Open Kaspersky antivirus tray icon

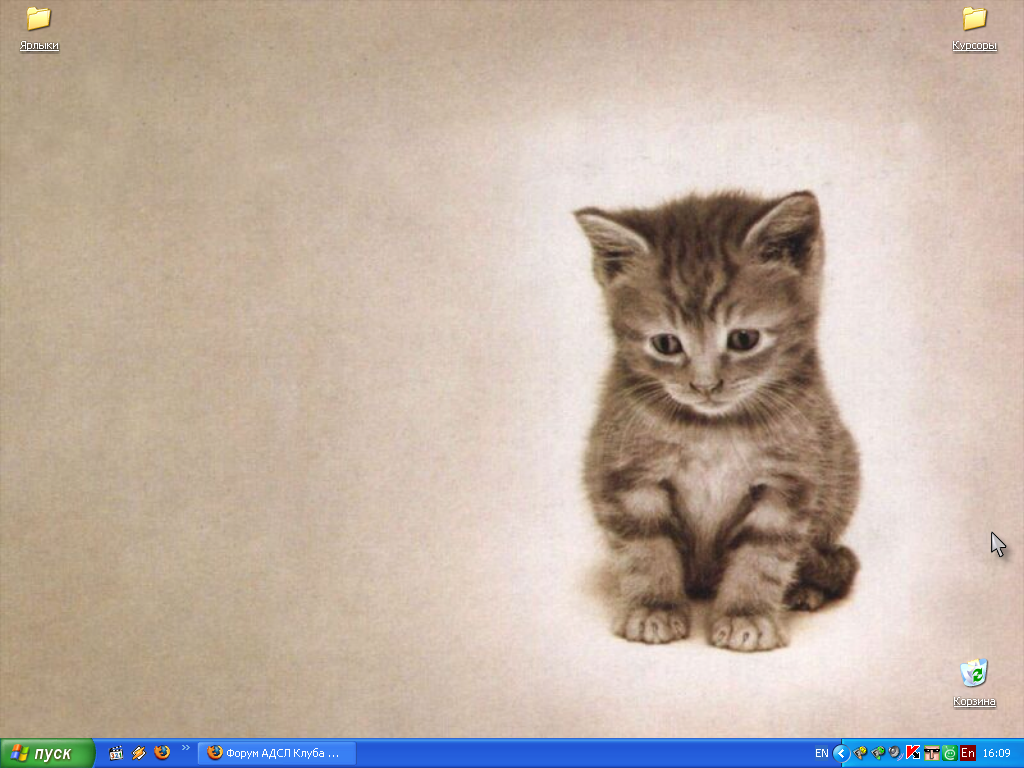click(912, 753)
